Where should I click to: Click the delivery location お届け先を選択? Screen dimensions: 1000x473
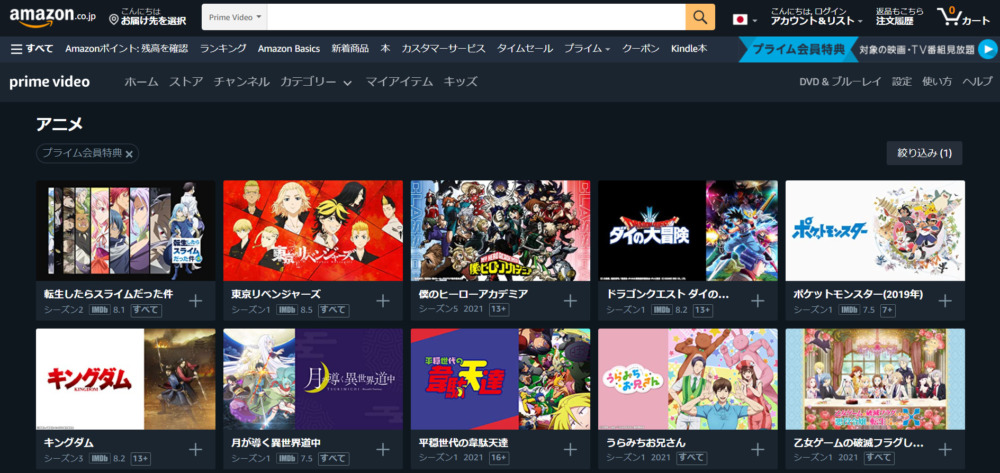coord(147,17)
